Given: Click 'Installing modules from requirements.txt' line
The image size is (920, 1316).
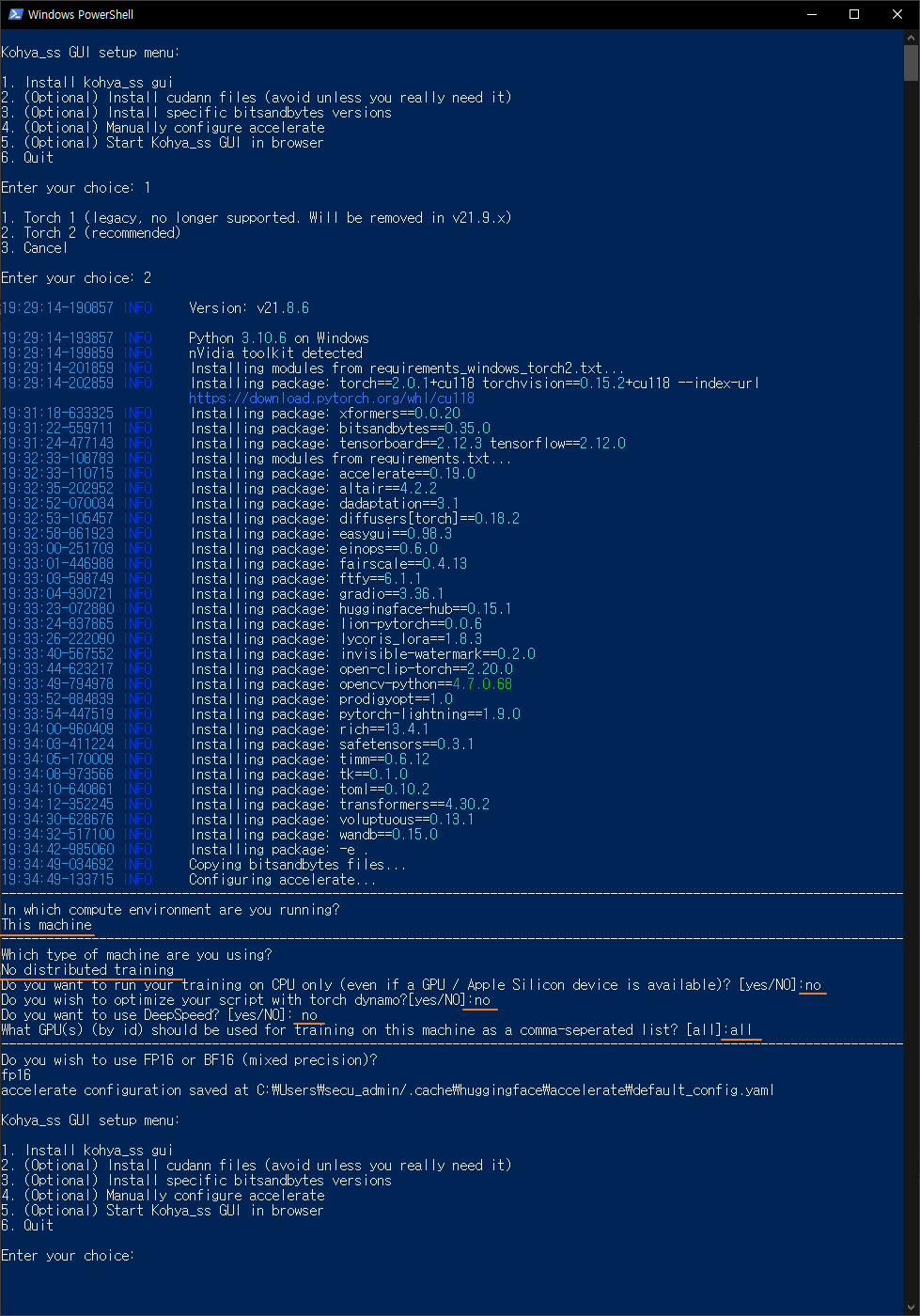Looking at the screenshot, I should [351, 459].
